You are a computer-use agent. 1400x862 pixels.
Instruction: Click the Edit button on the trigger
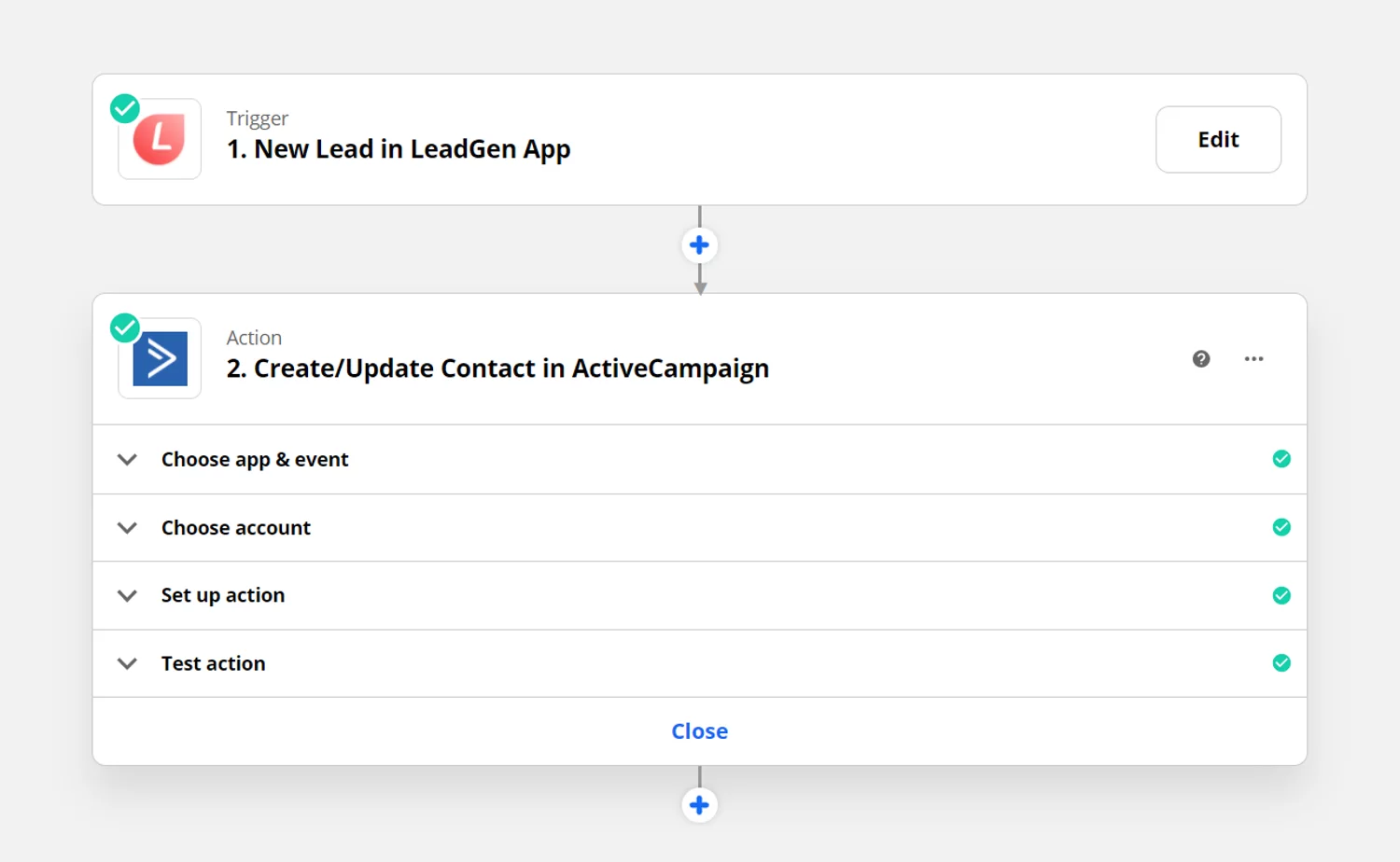[x=1218, y=140]
